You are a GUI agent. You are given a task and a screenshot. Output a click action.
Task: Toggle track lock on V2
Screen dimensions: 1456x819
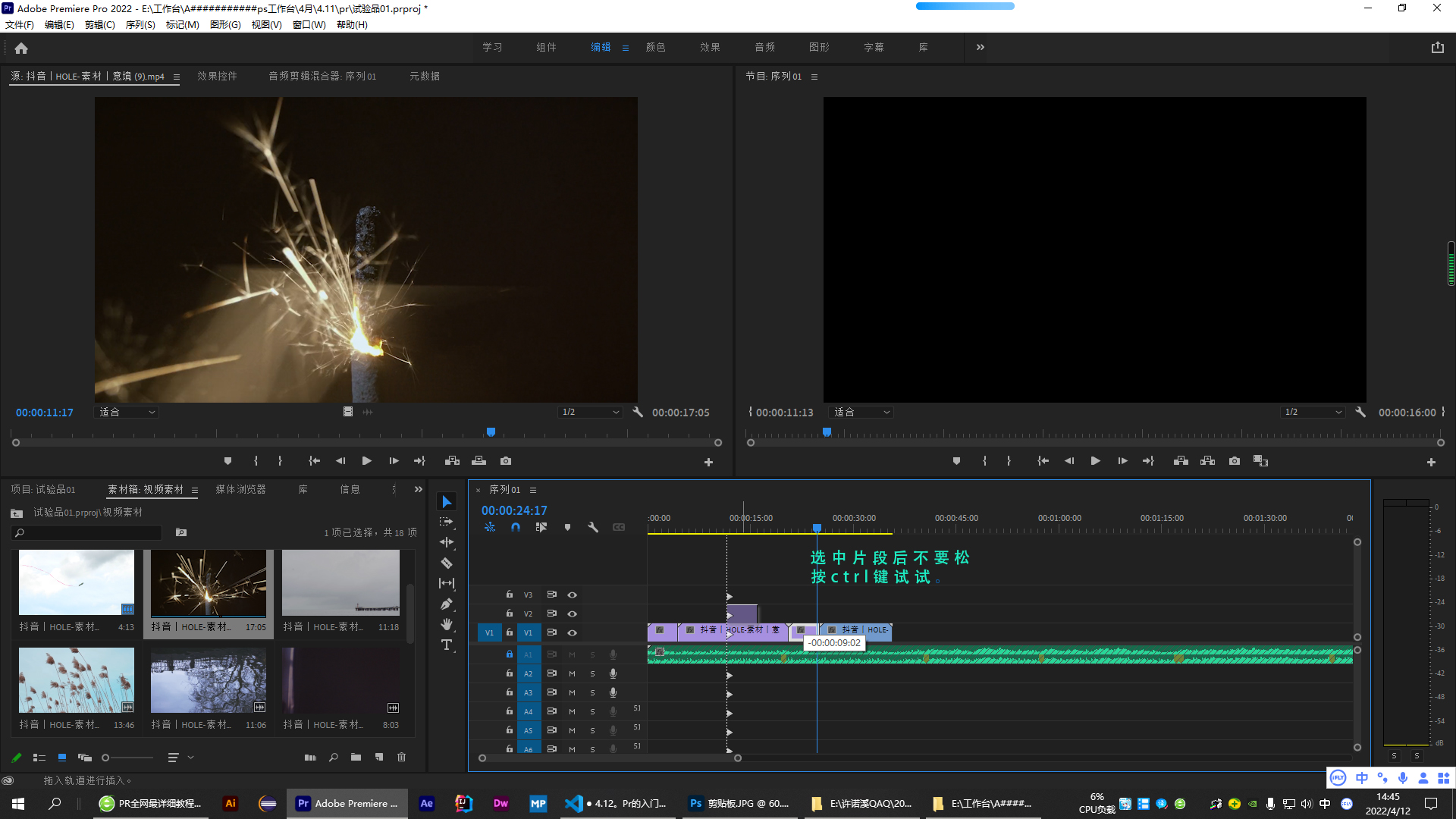click(x=510, y=613)
